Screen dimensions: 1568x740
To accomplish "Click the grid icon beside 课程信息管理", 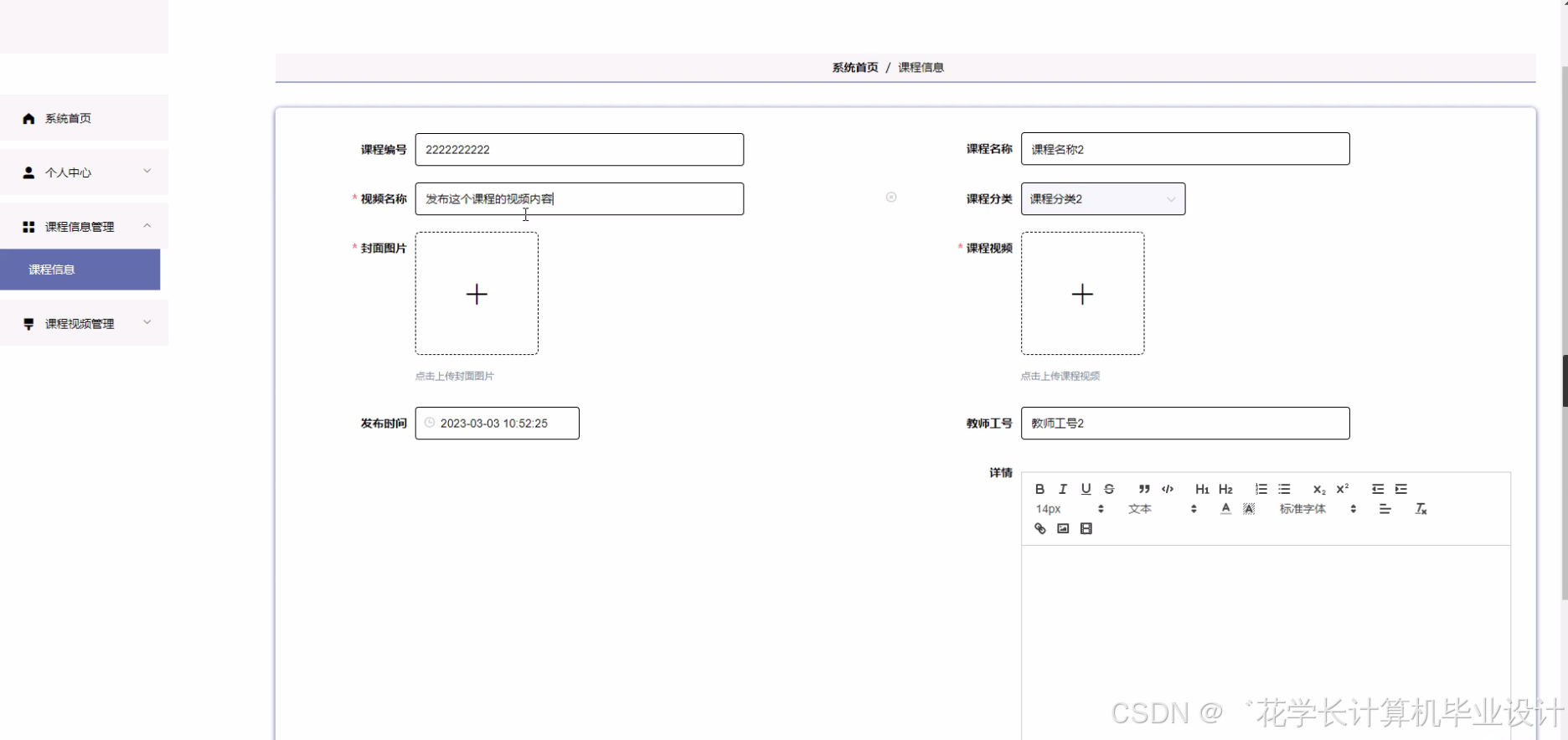I will (28, 227).
